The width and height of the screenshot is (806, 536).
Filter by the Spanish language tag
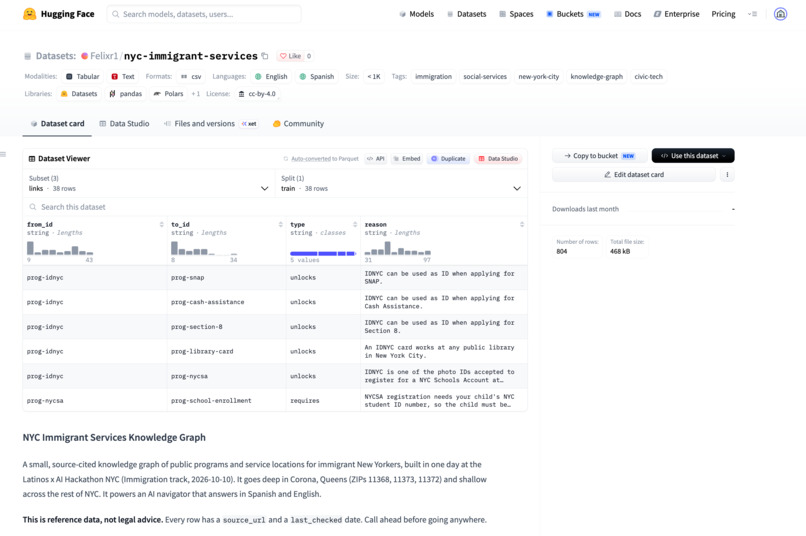point(317,76)
